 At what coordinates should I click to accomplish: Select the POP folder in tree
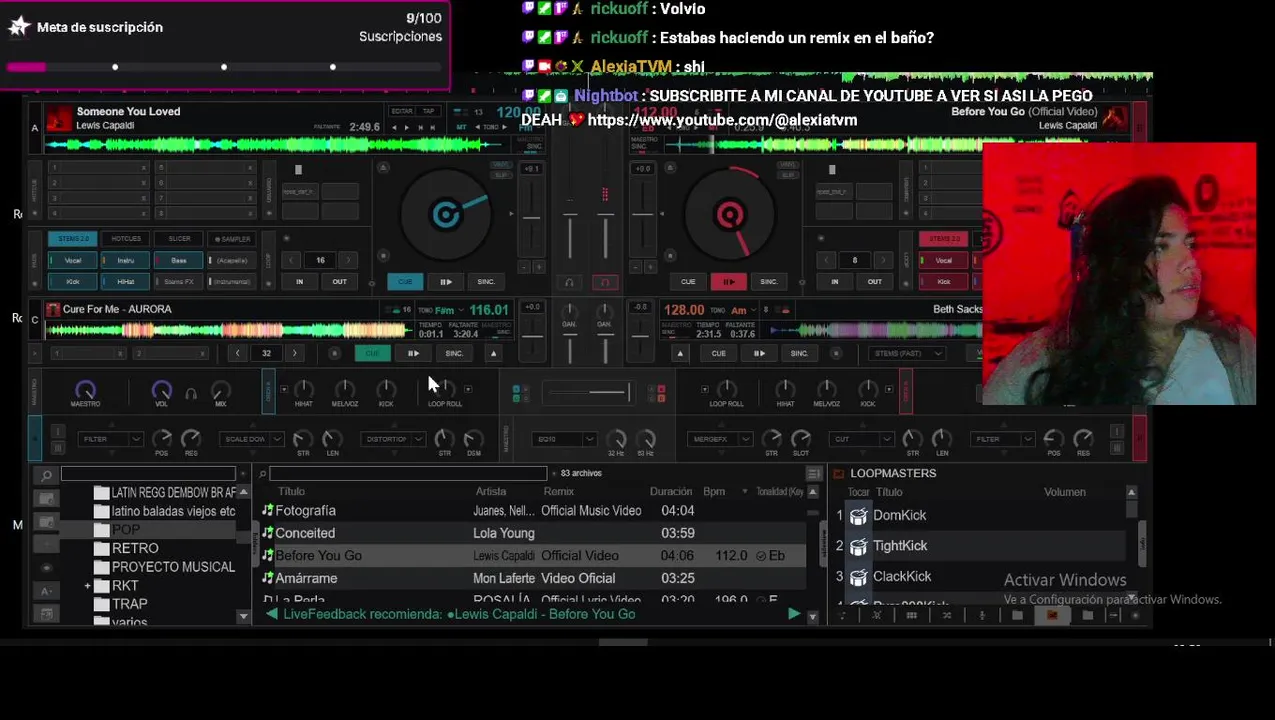126,530
